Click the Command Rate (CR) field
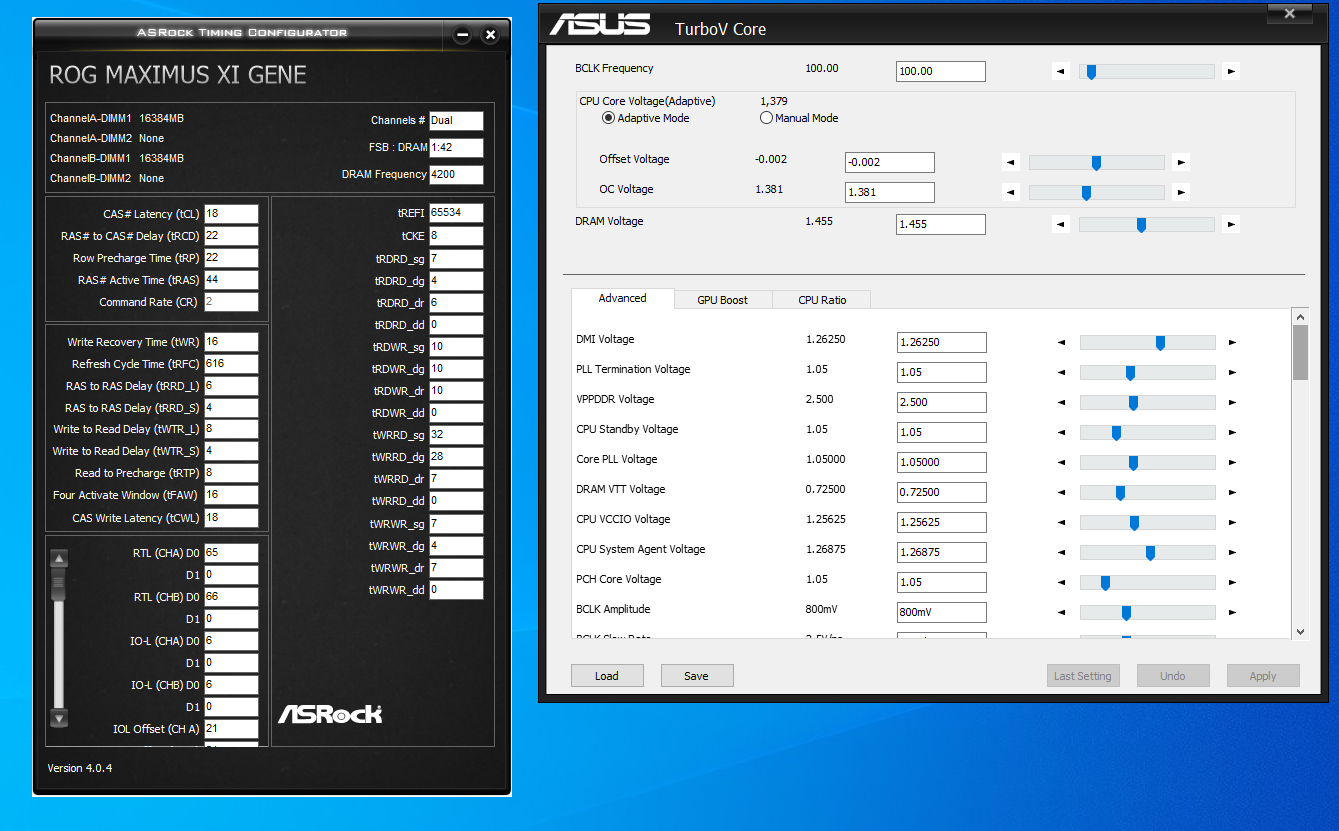1339x831 pixels. [231, 302]
